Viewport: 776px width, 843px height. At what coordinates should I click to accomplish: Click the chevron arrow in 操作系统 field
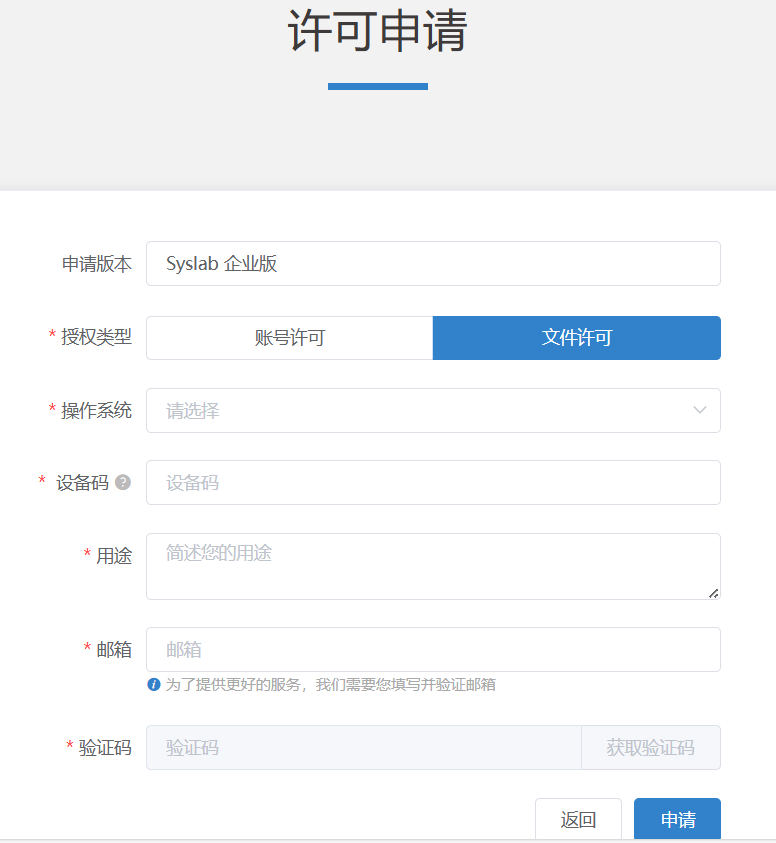tap(700, 411)
